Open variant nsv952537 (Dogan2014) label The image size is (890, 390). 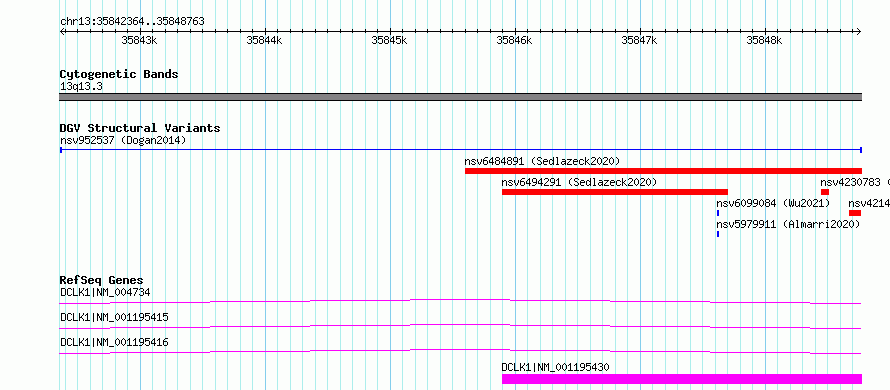pyautogui.click(x=123, y=140)
